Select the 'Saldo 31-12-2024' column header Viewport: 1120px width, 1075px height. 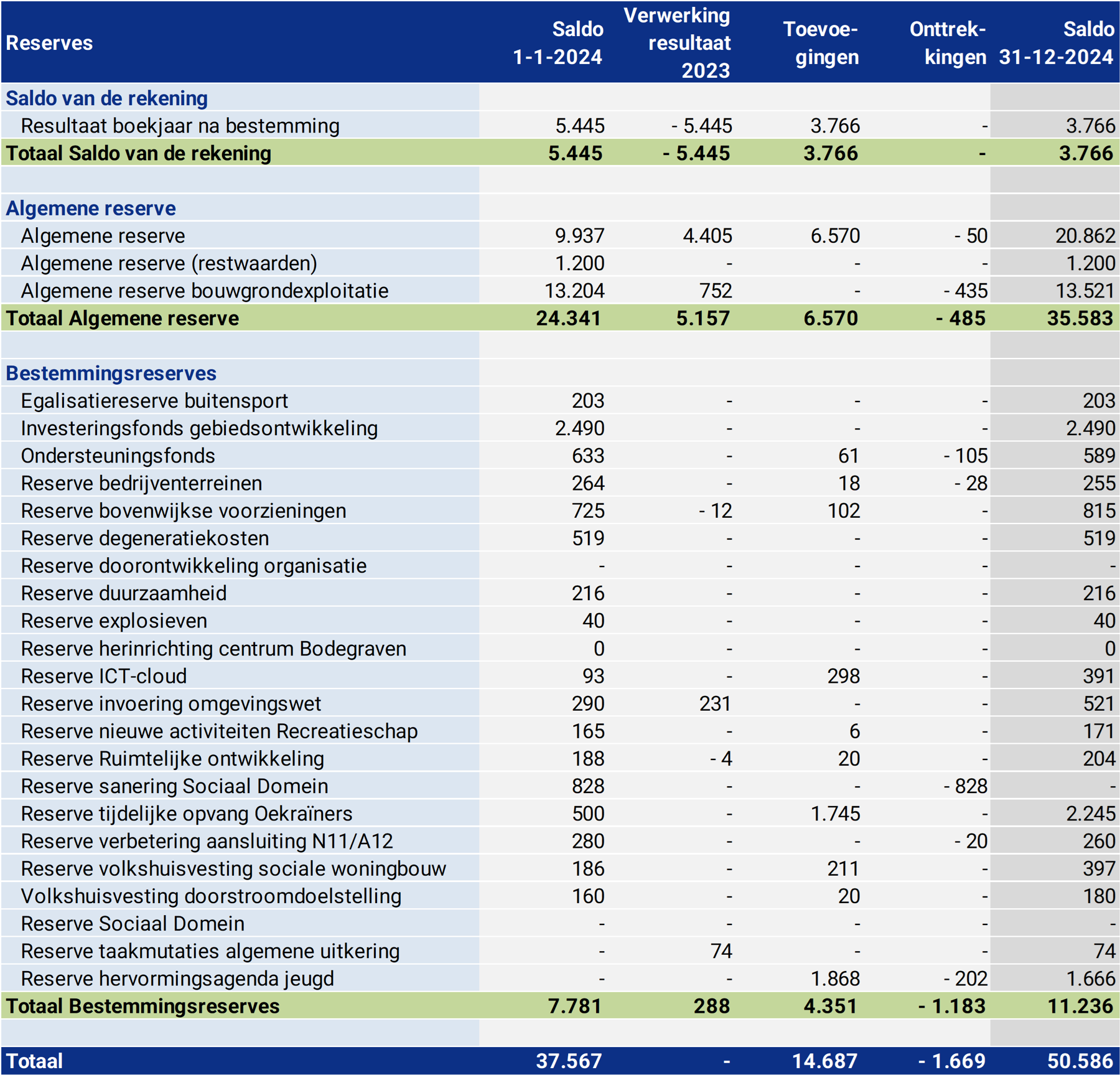click(x=1056, y=43)
